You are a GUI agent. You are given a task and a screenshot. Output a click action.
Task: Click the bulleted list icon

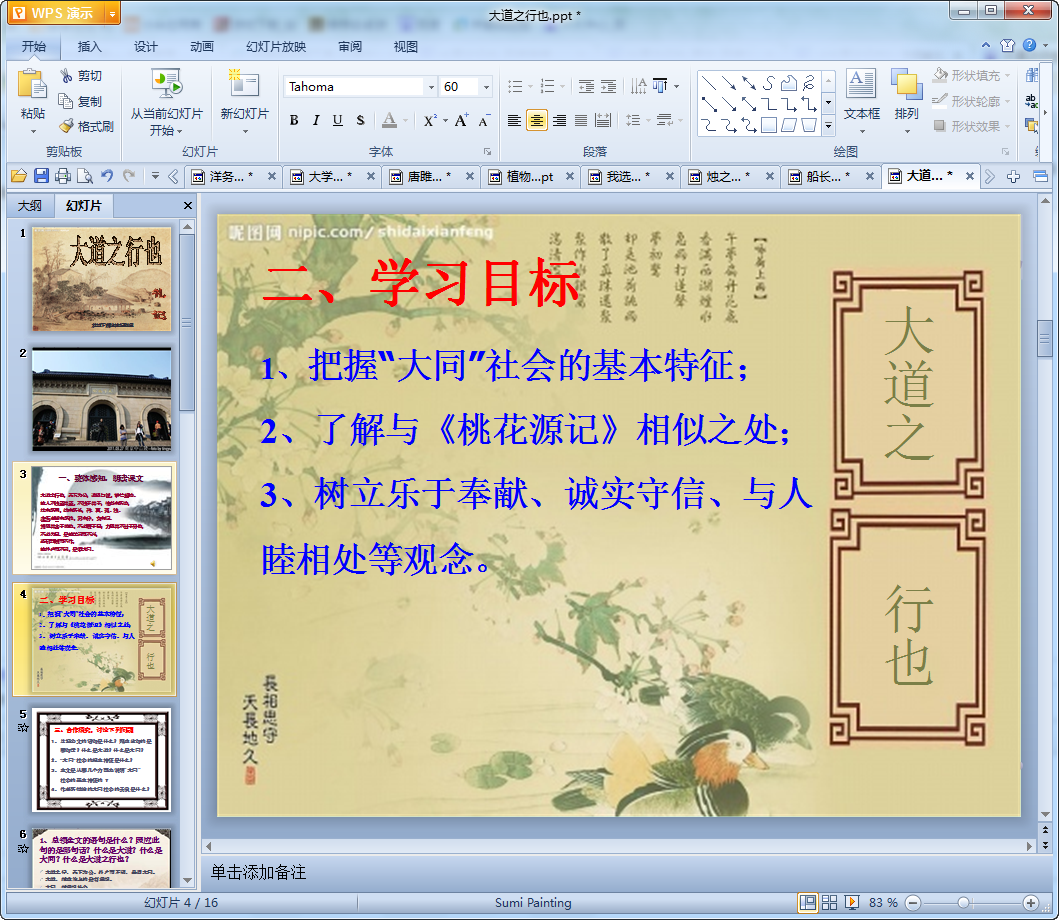point(515,86)
